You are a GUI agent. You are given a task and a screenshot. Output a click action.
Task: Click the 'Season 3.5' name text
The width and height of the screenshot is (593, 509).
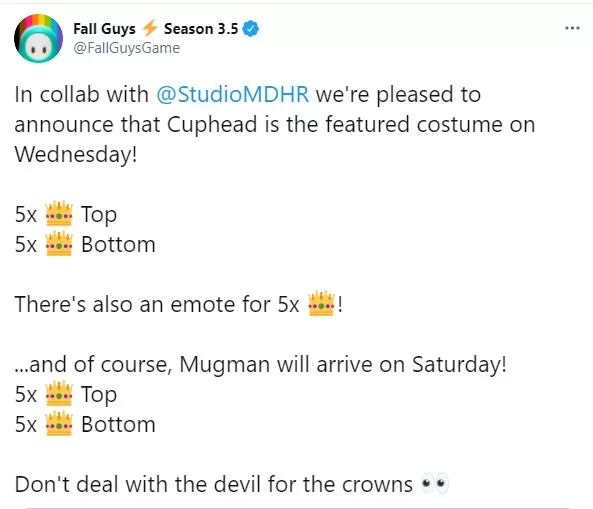[x=201, y=29]
